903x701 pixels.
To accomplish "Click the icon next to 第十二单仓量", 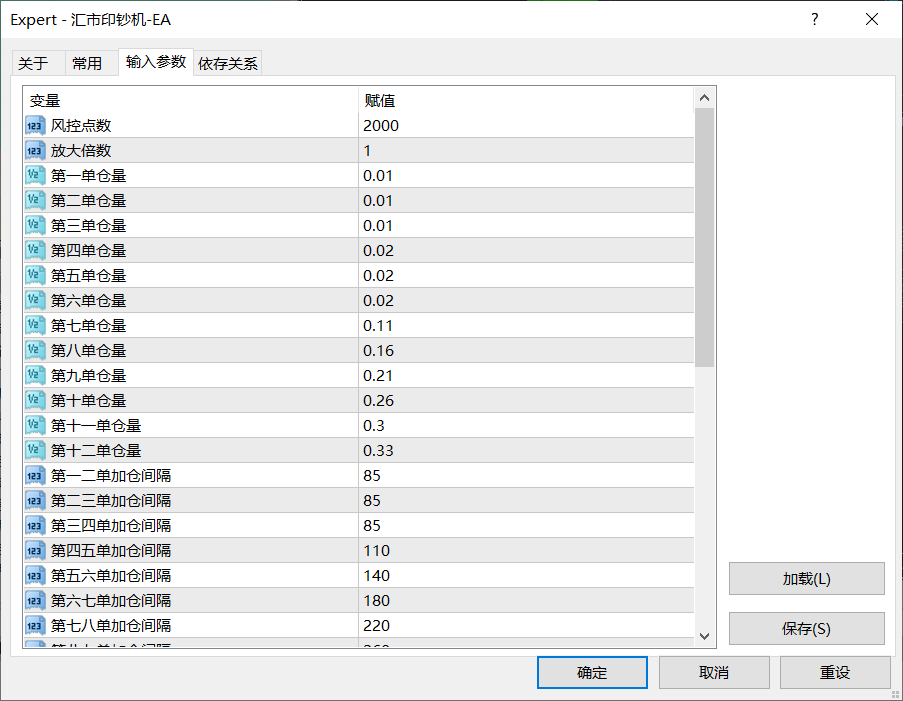I will click(35, 450).
